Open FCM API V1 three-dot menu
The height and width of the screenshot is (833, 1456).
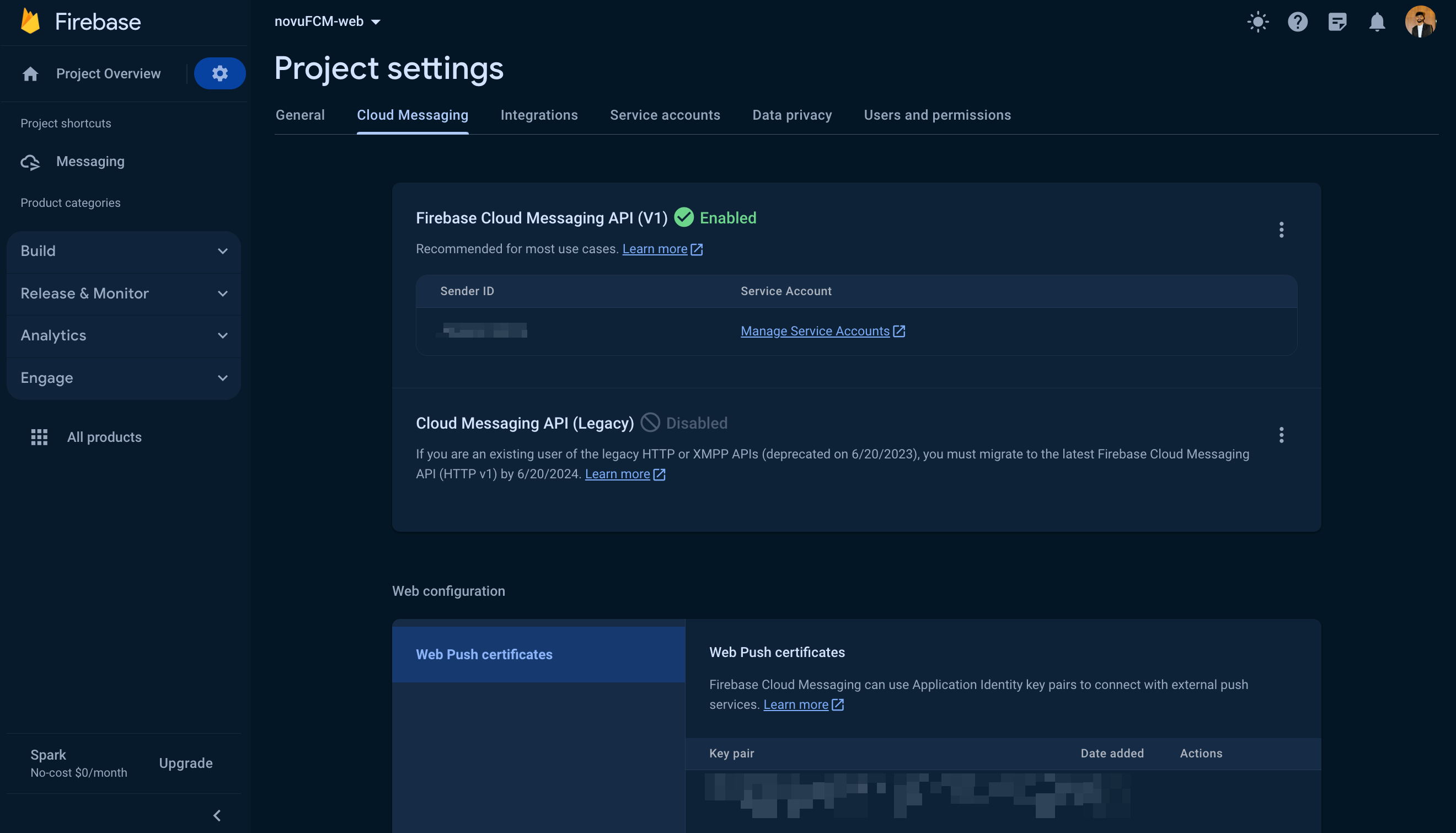1281,229
